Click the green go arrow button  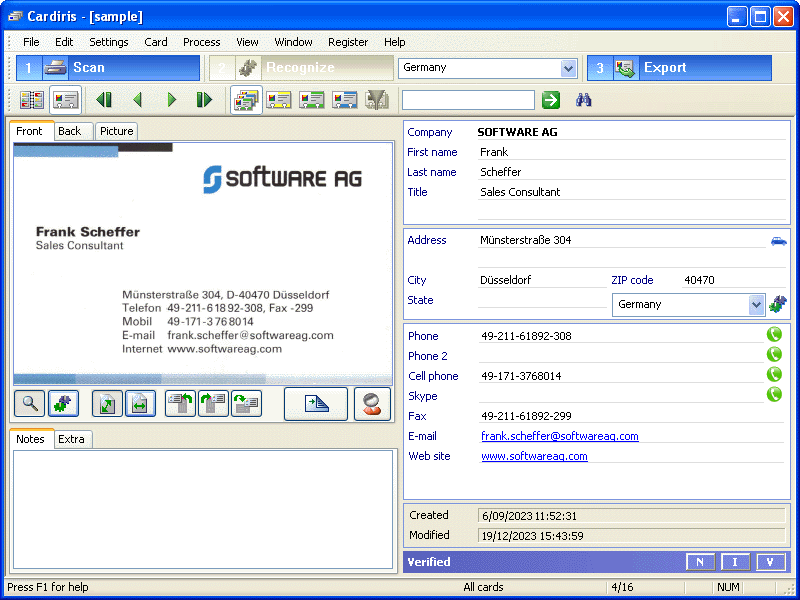551,100
